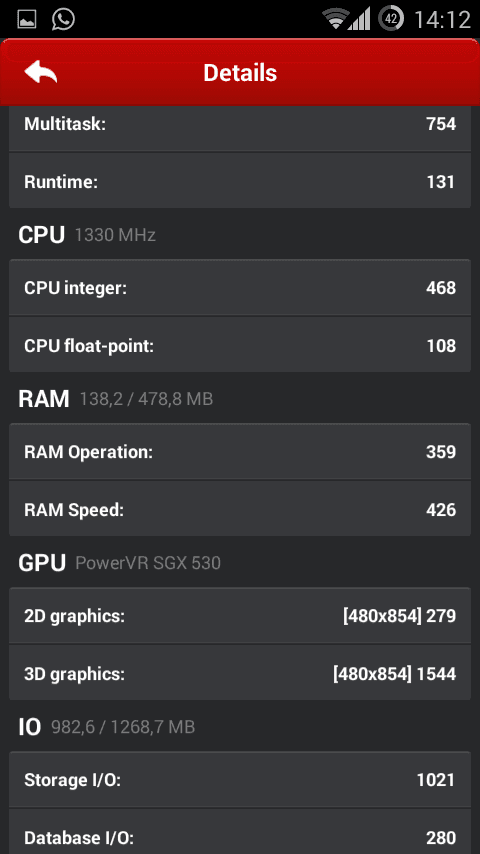Tap the circular battery indicator showing 42
480x854 pixels.
click(391, 19)
